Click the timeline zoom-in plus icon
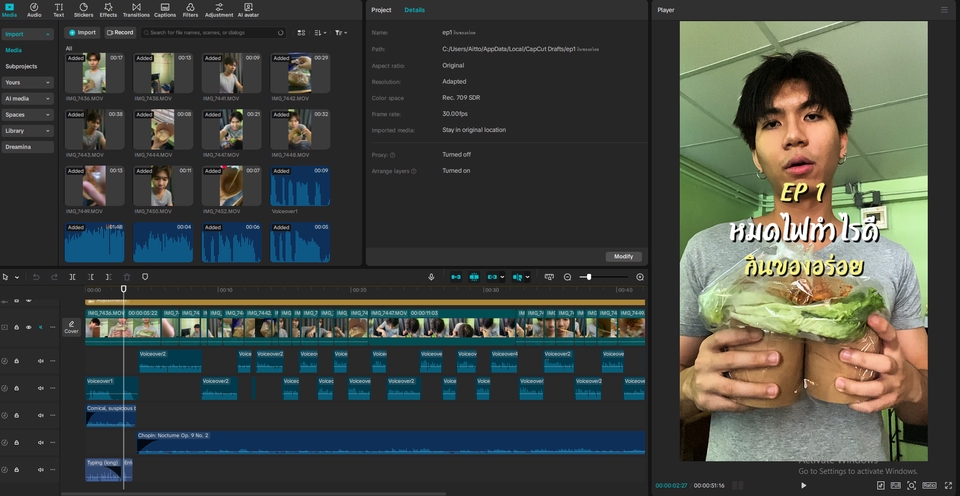The height and width of the screenshot is (496, 960). tap(640, 277)
